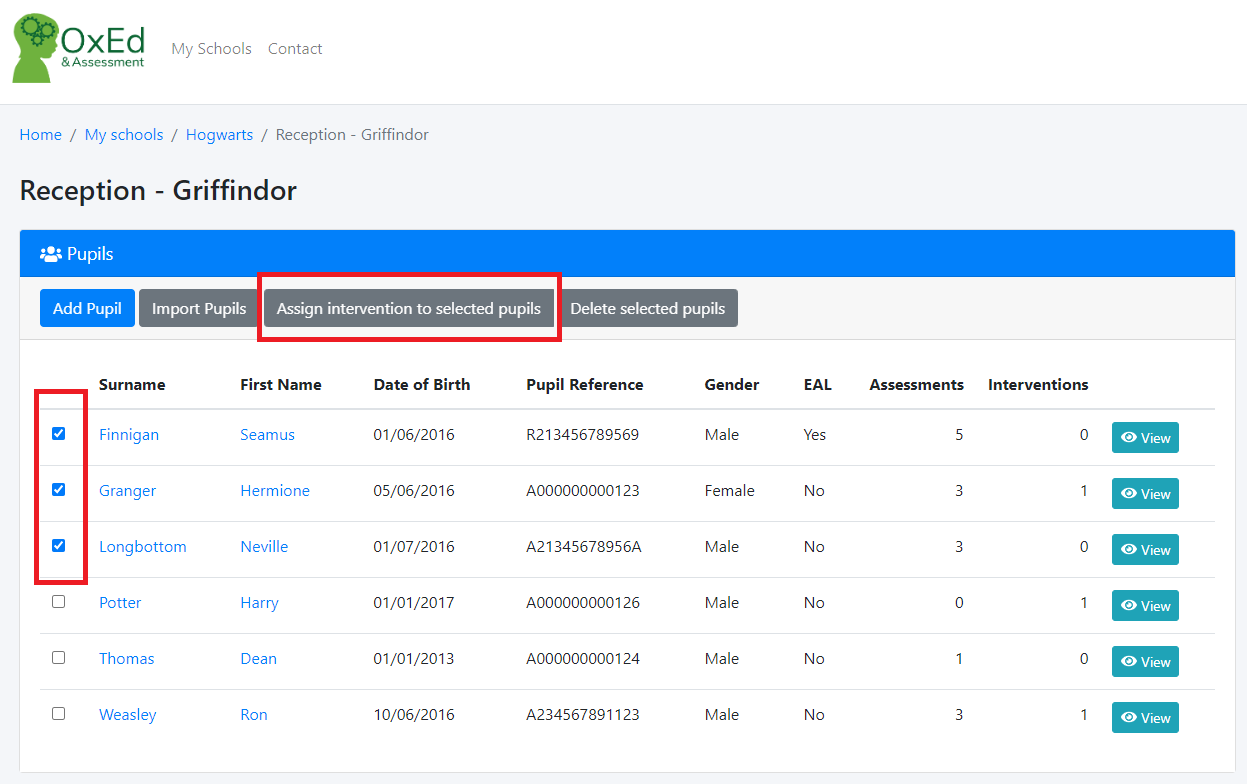1247x784 pixels.
Task: Click the eye View button for Potter
Action: 1145,606
